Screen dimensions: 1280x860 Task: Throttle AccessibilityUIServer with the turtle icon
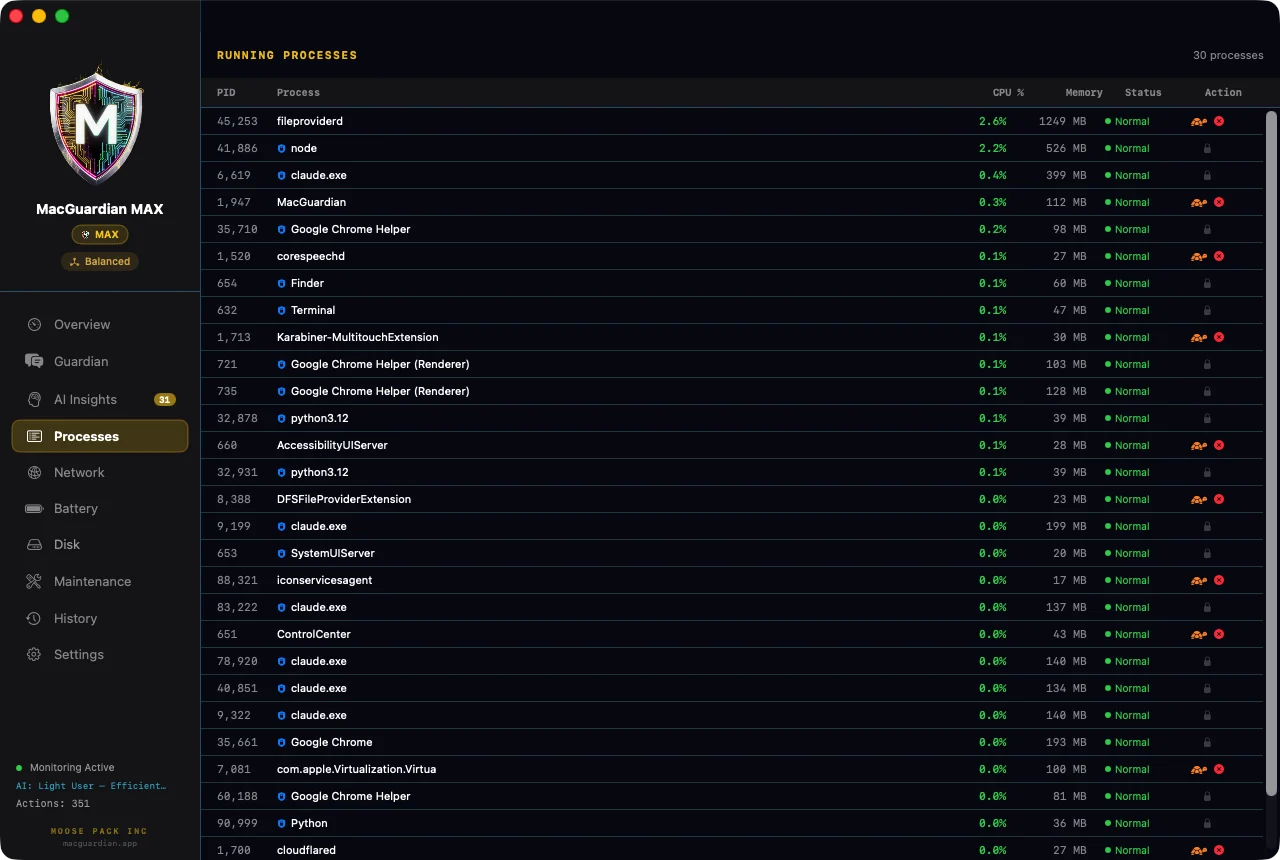tap(1198, 445)
